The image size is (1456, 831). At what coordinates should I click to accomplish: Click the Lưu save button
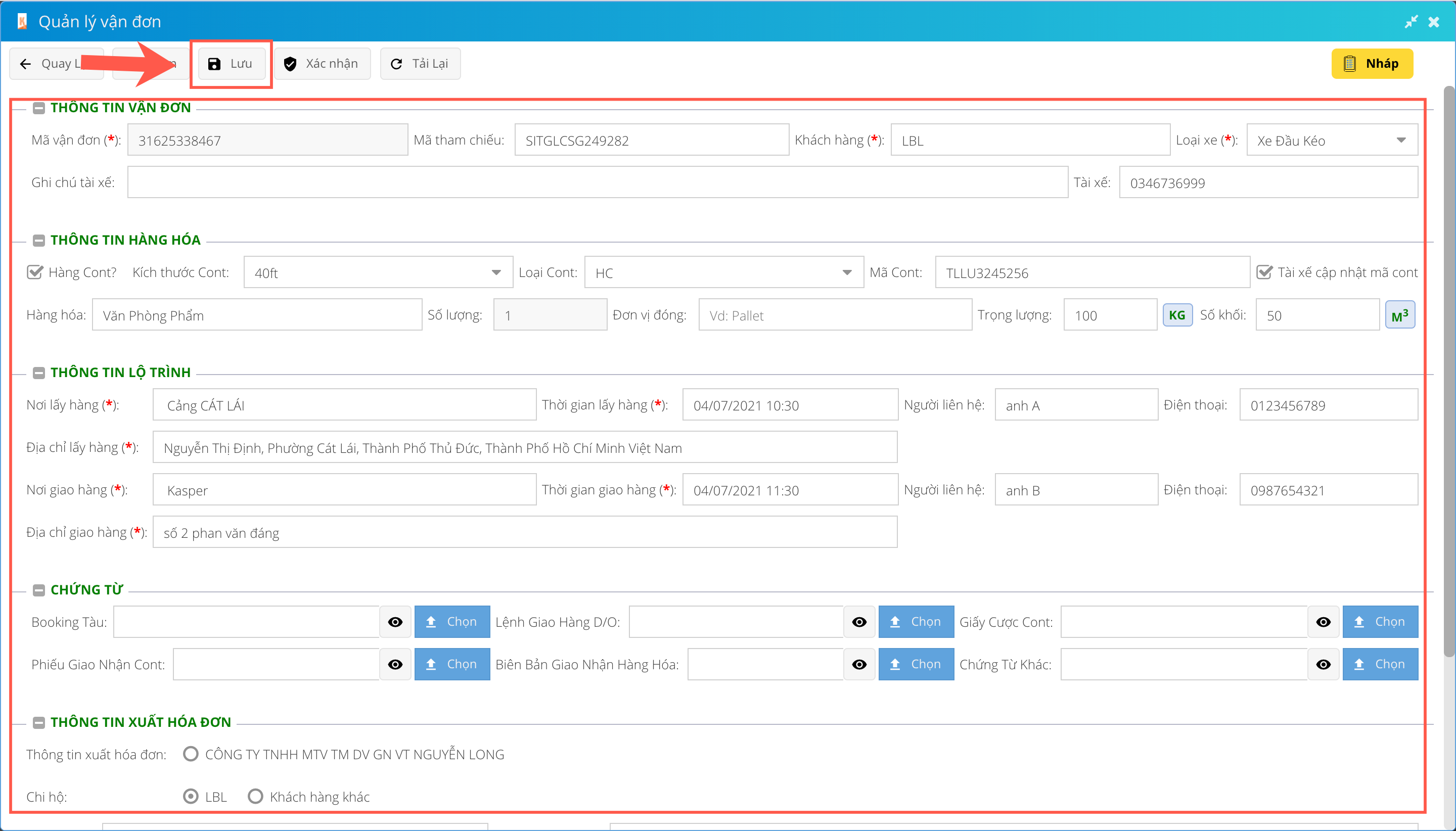pyautogui.click(x=231, y=63)
